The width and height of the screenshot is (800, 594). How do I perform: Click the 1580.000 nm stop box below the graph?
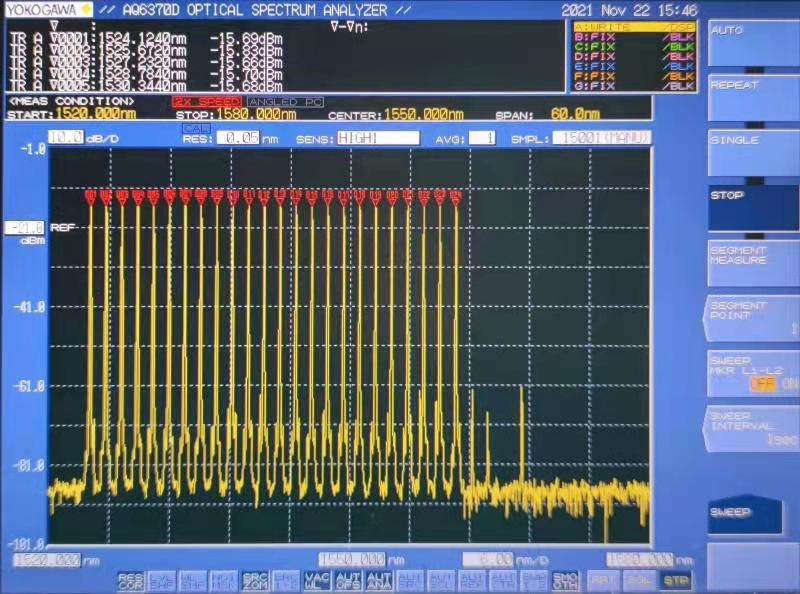[x=640, y=560]
